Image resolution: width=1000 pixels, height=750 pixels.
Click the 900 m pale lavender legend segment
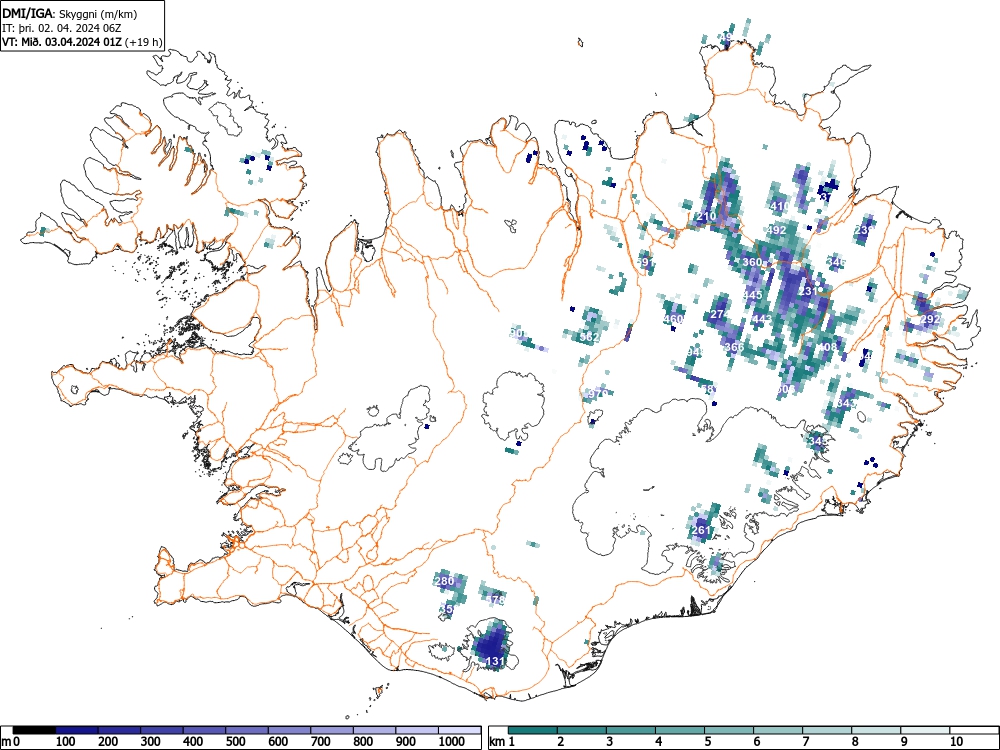(x=417, y=730)
